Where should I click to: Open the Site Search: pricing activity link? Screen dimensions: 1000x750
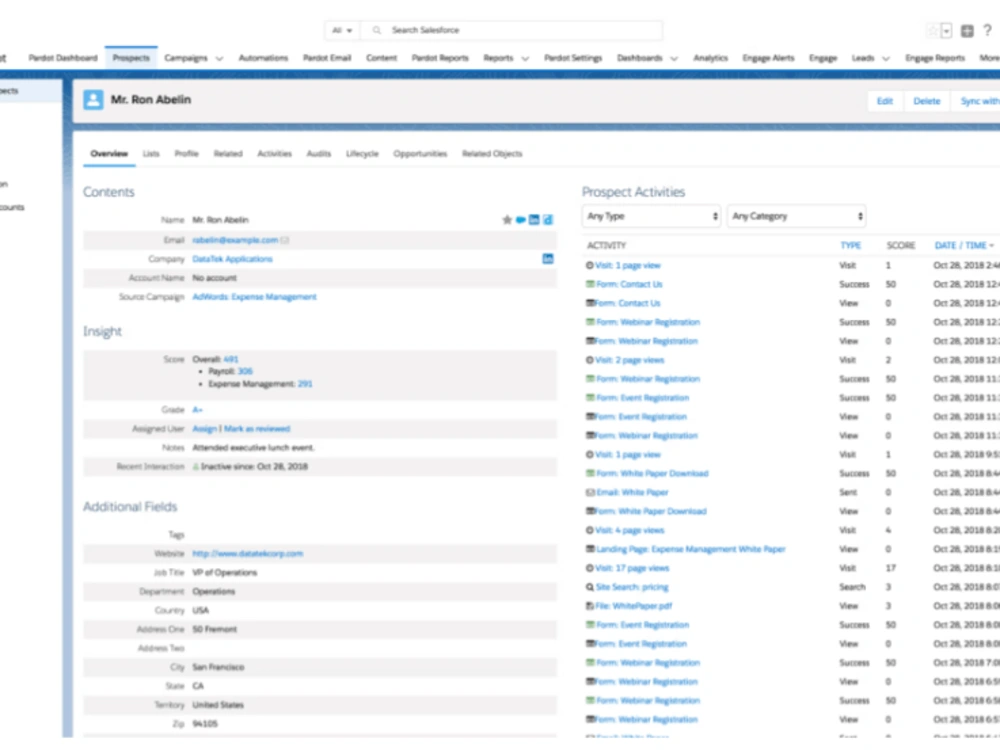tap(632, 587)
